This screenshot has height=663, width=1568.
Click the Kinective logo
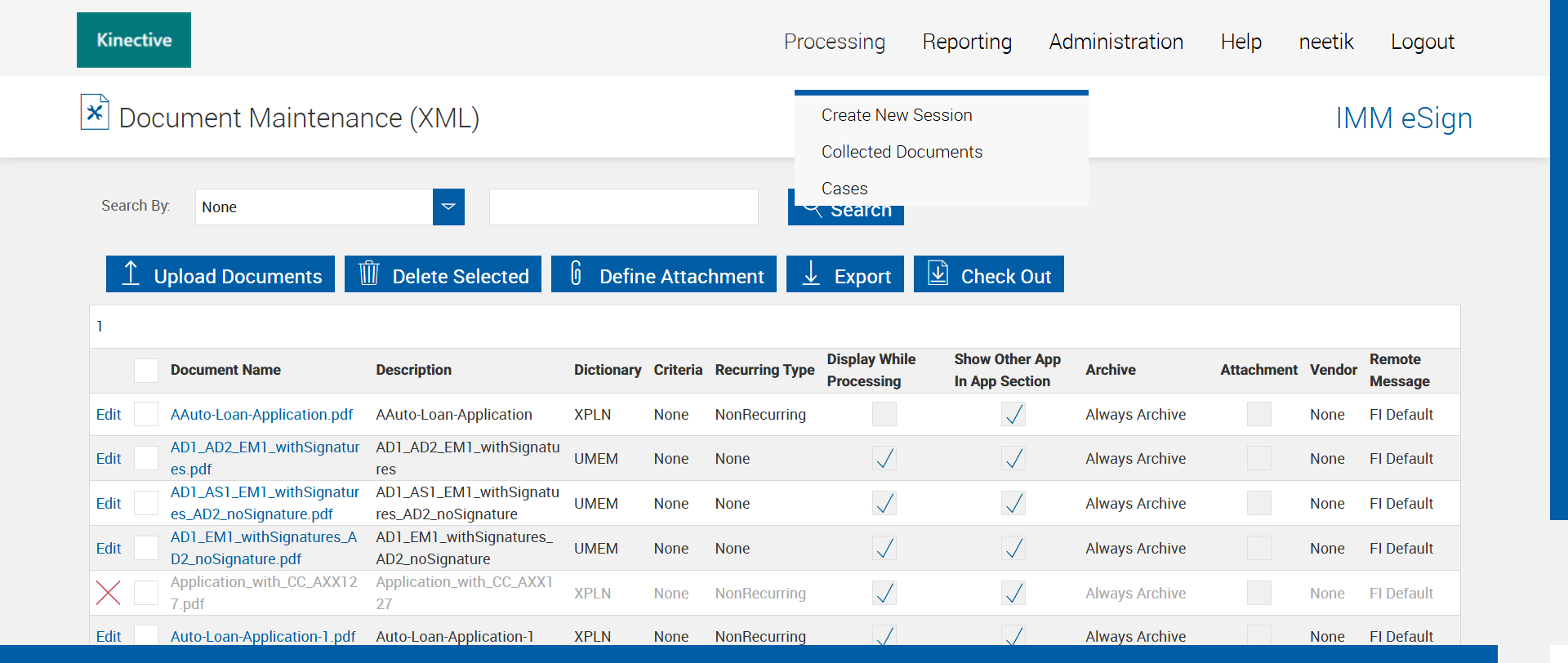pos(134,40)
